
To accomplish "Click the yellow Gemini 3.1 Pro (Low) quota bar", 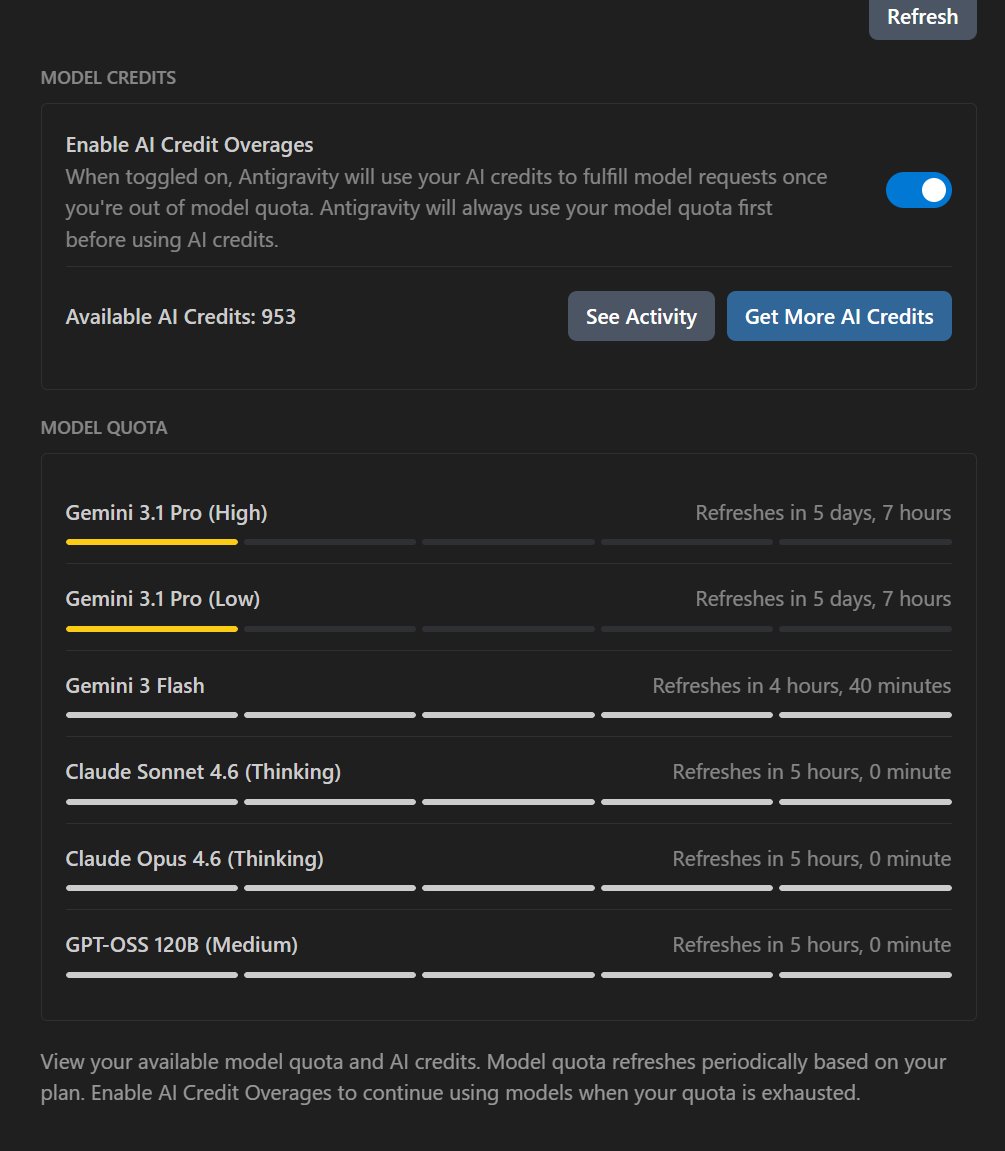I will 152,629.
